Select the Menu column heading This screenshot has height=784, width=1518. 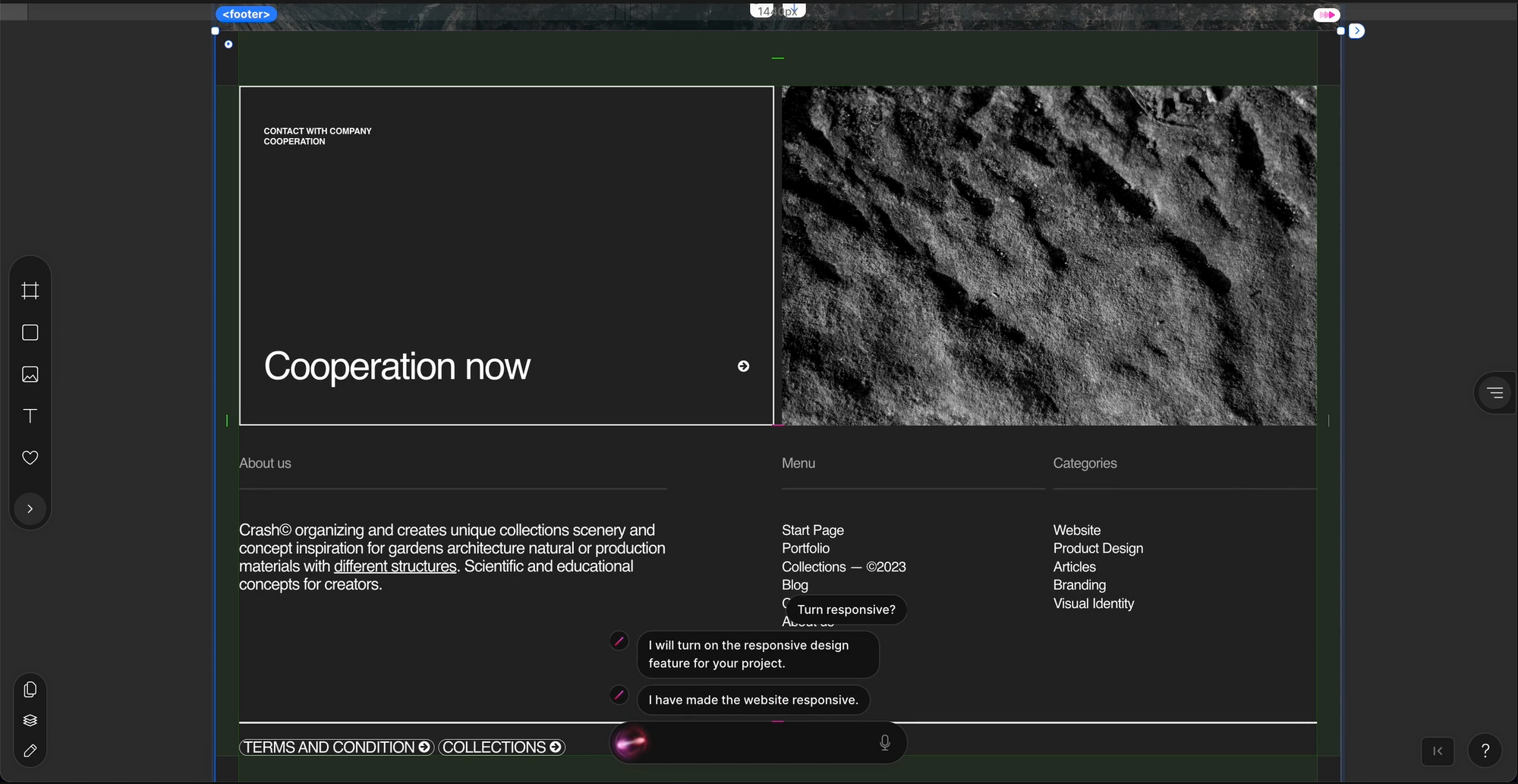798,463
